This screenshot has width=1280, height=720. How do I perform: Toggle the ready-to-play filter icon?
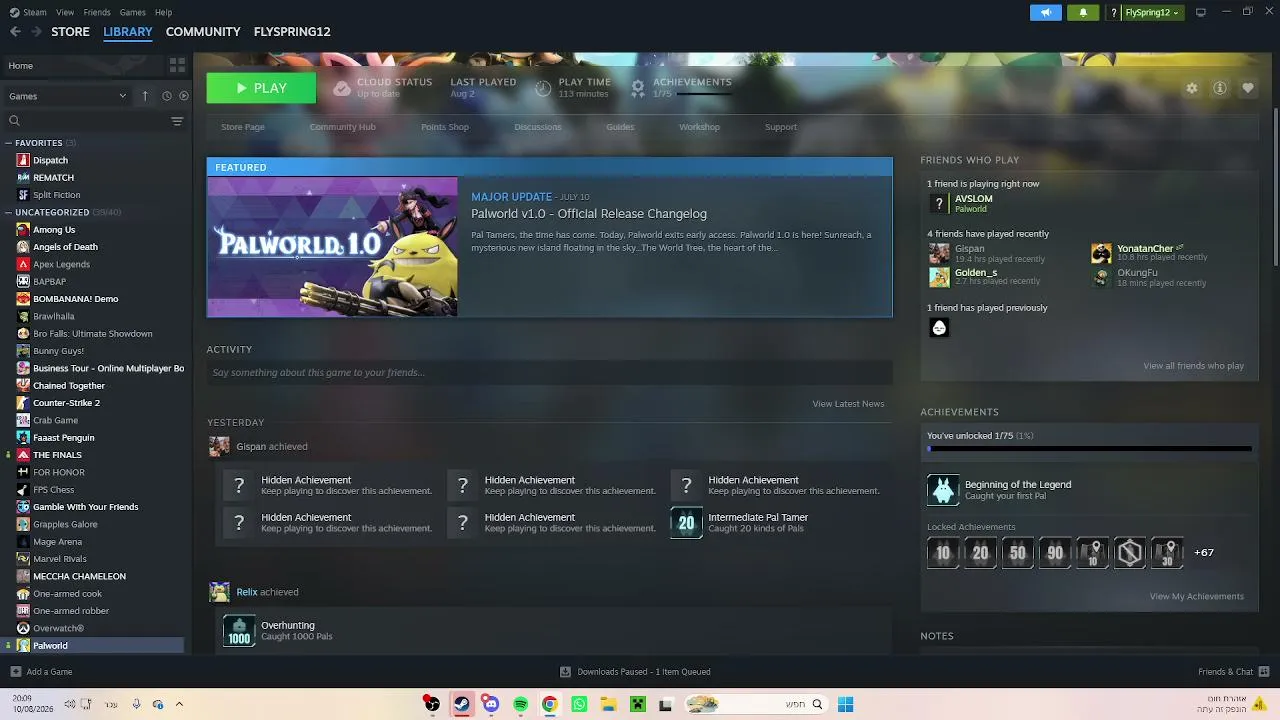tap(184, 96)
